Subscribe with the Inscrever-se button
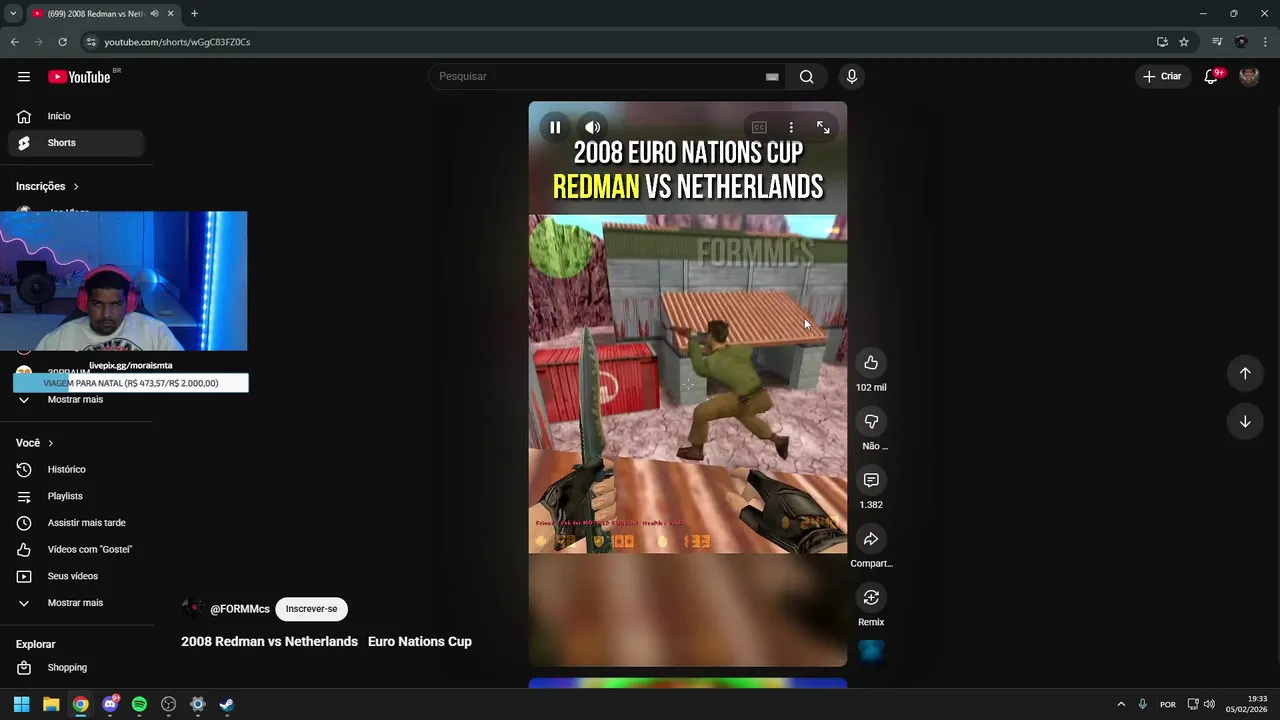 311,609
